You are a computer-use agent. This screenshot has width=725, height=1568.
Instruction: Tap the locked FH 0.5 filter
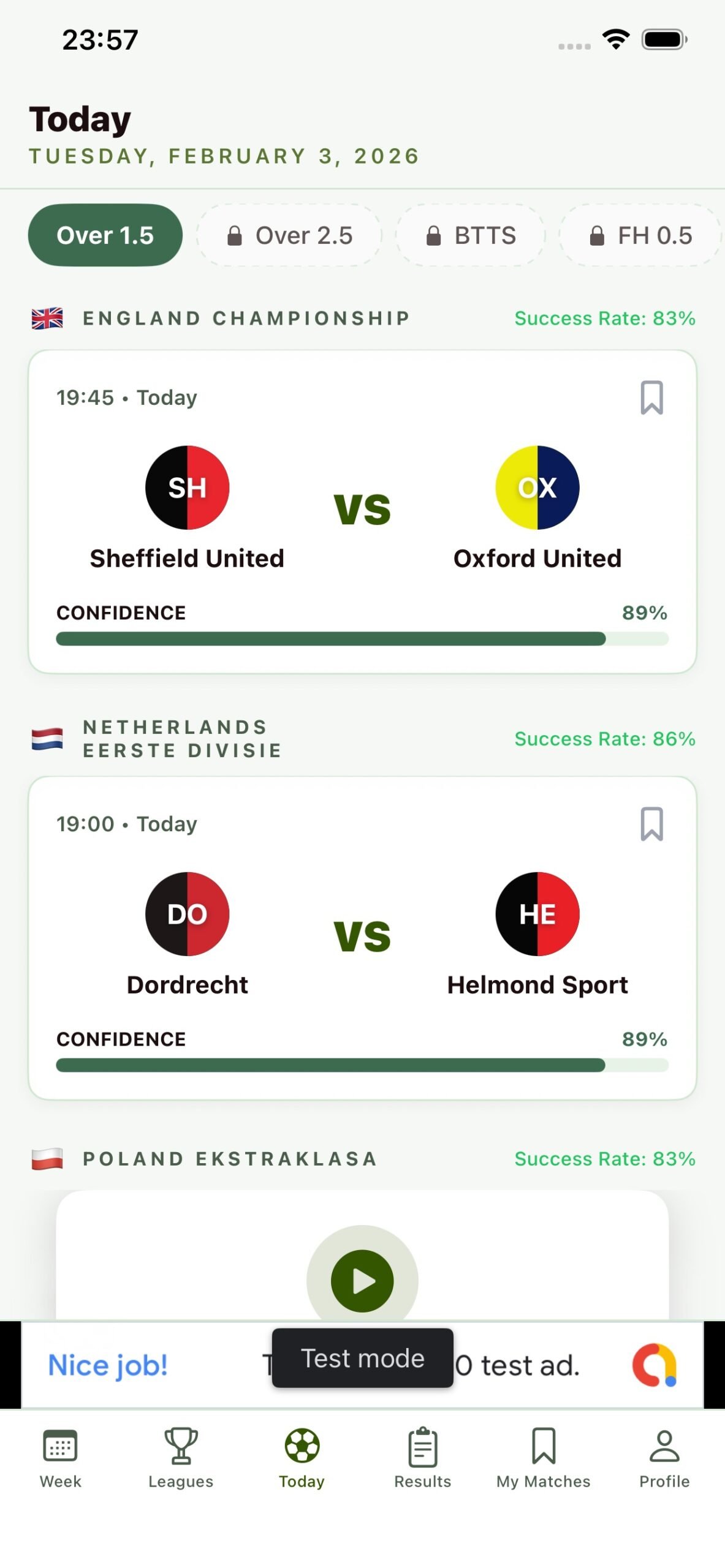click(x=640, y=235)
